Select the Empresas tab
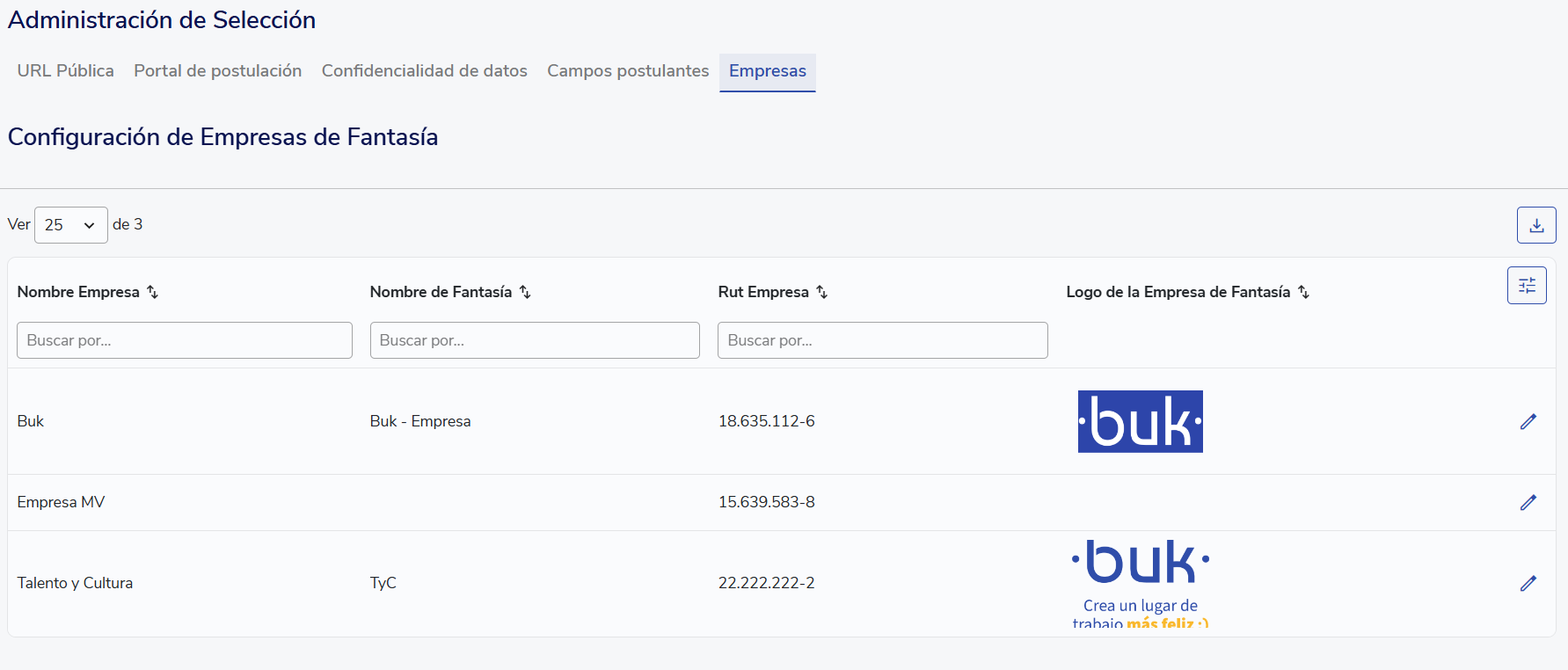The width and height of the screenshot is (1568, 670). 767,71
